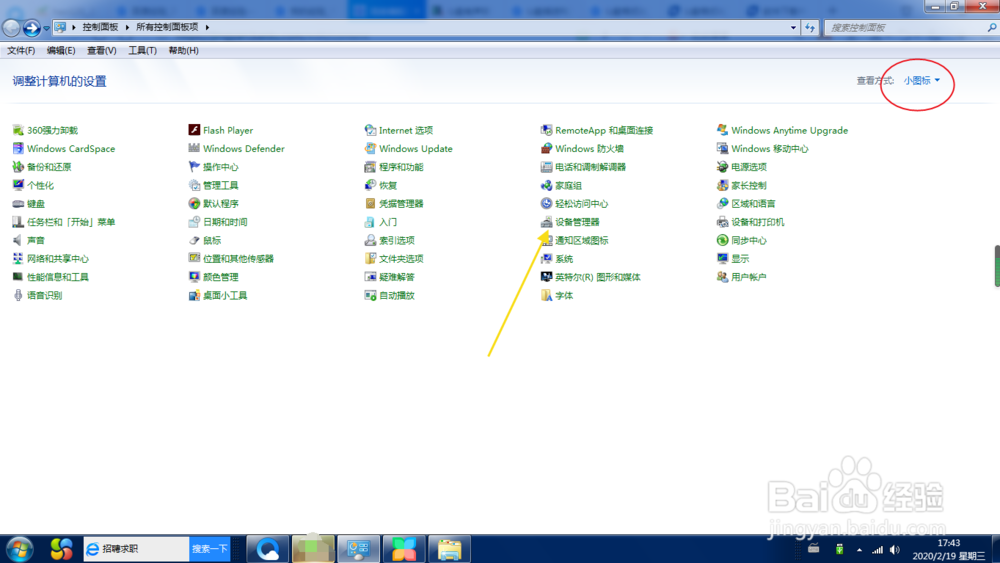
Task: Open the 编辑(E) menu
Action: pos(61,50)
